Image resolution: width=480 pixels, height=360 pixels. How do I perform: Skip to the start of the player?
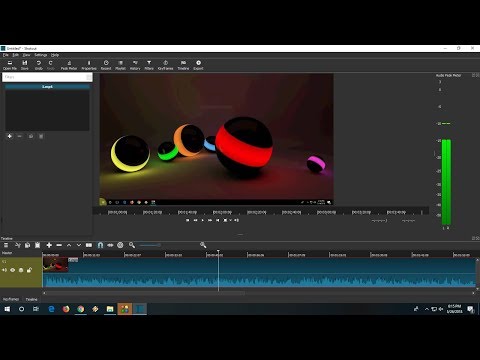(x=188, y=220)
